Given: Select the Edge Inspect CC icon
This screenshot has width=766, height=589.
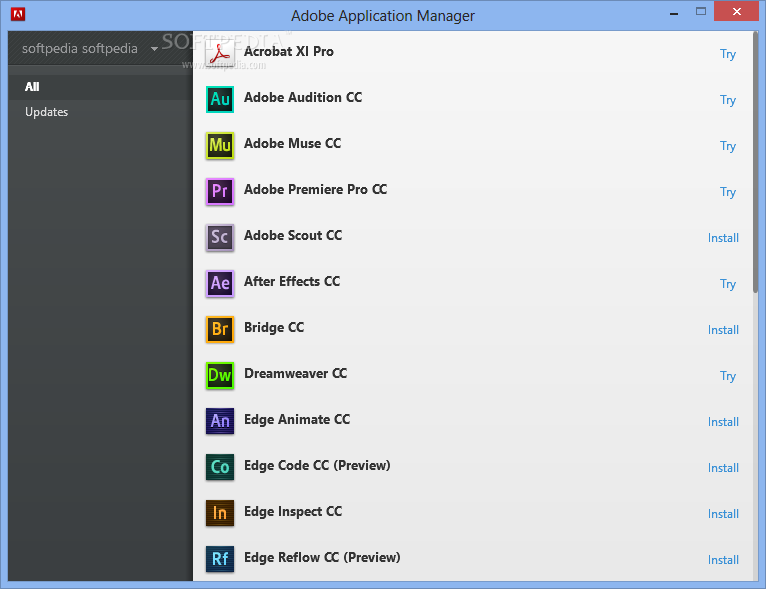Looking at the screenshot, I should [x=220, y=514].
